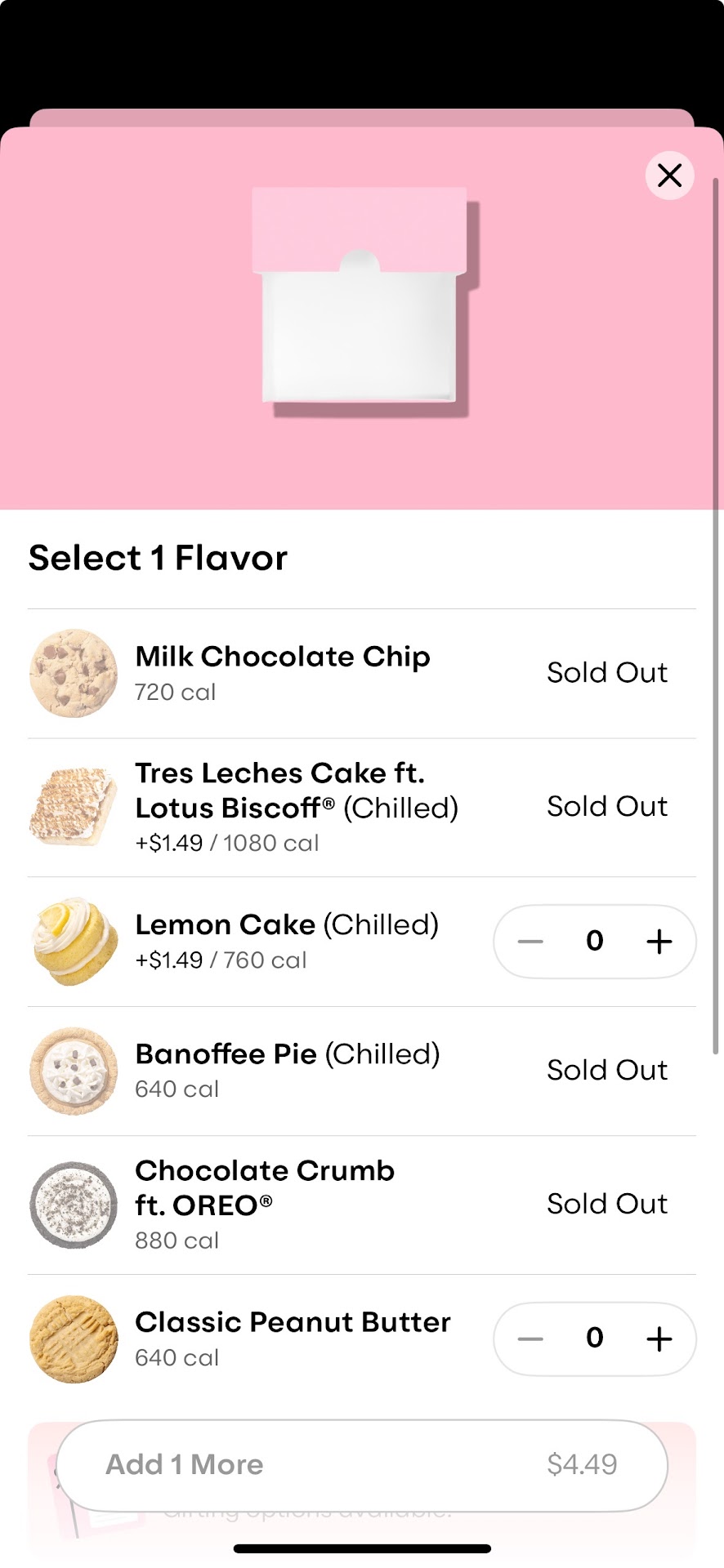Tap Sold Out label for Milk Chocolate Chip
Image resolution: width=724 pixels, height=1568 pixels.
click(x=607, y=673)
